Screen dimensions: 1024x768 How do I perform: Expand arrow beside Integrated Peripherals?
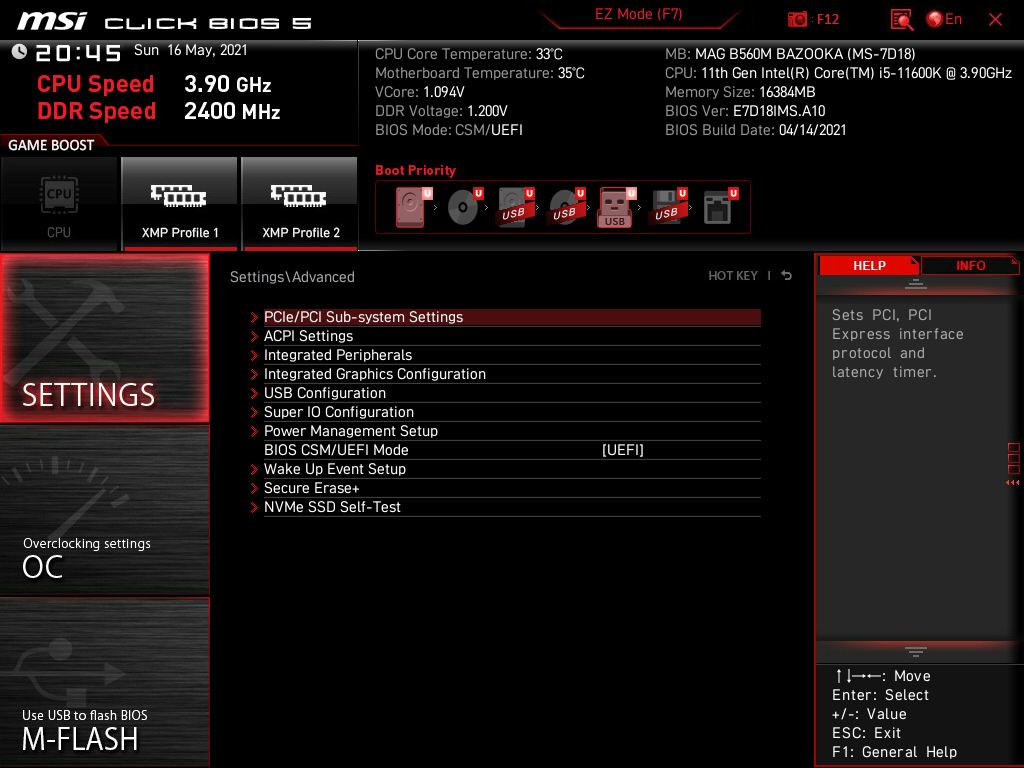[254, 355]
